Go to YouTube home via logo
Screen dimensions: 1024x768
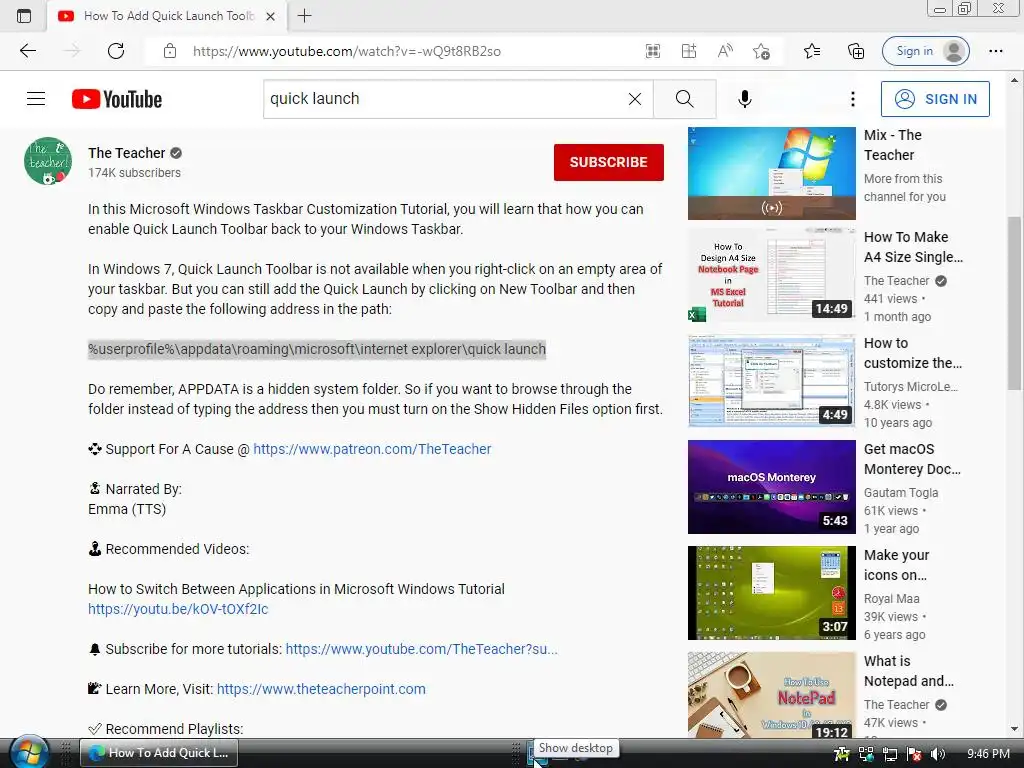117,99
